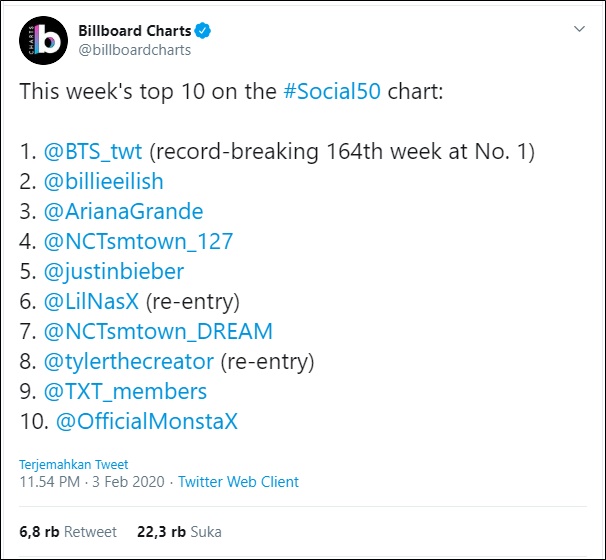This screenshot has height=560, width=606.
Task: Click the @OfficialMonstaX mention
Action: (147, 422)
